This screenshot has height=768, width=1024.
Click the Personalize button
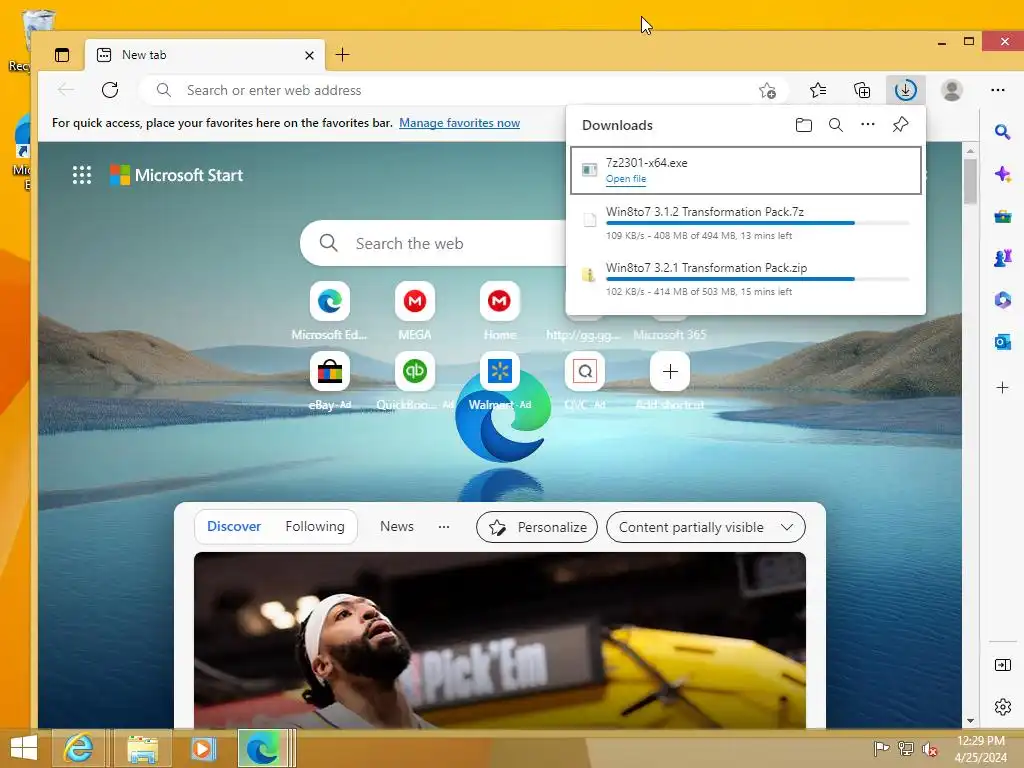[x=537, y=527]
